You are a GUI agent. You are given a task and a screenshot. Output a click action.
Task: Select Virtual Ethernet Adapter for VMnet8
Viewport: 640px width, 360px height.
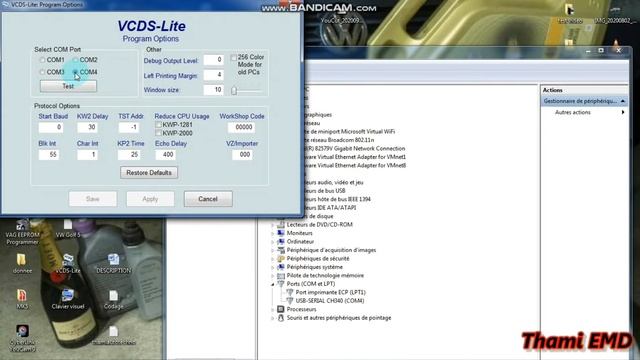[355, 165]
